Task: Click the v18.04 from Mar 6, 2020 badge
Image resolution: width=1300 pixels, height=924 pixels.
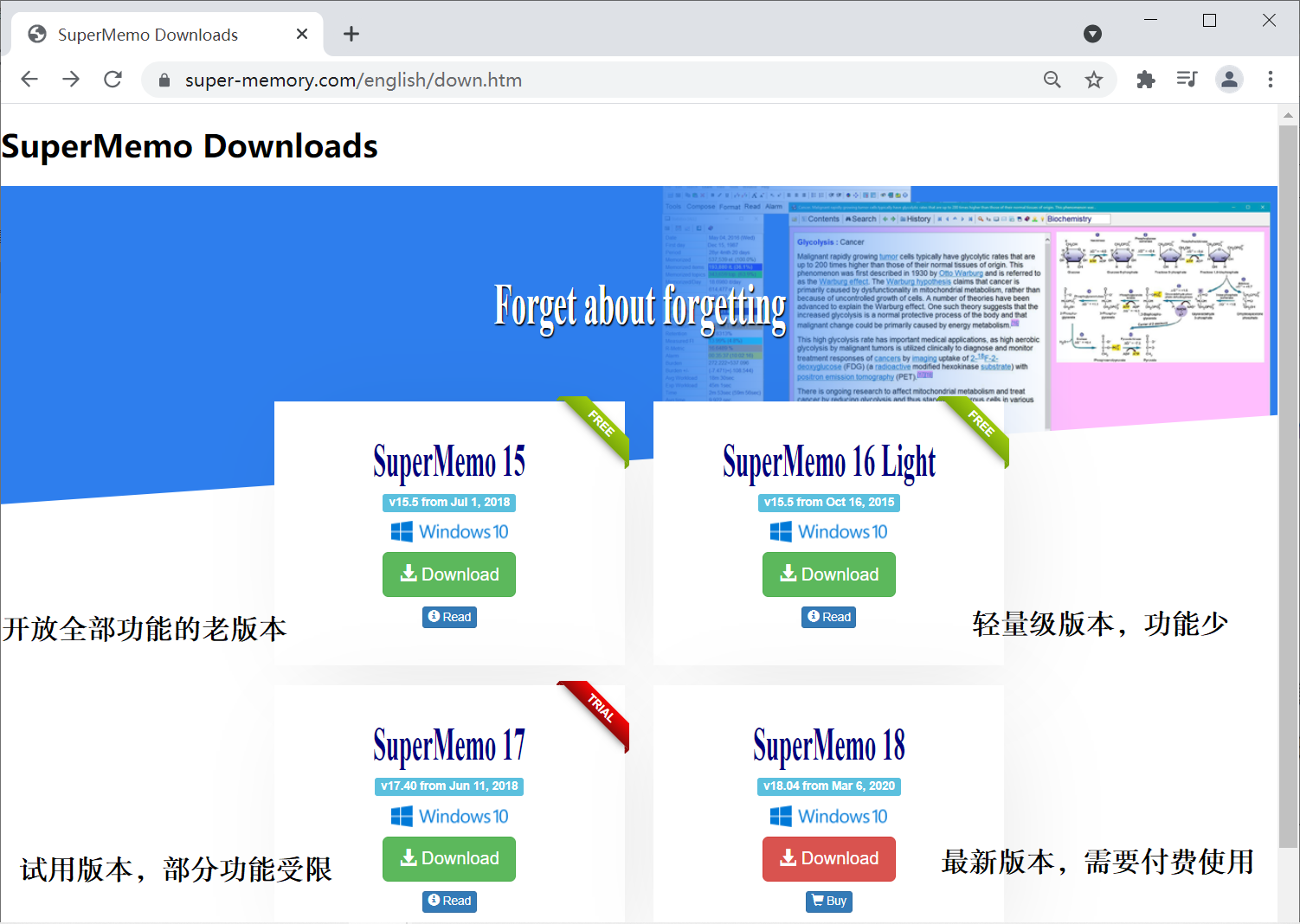Action: 829,786
